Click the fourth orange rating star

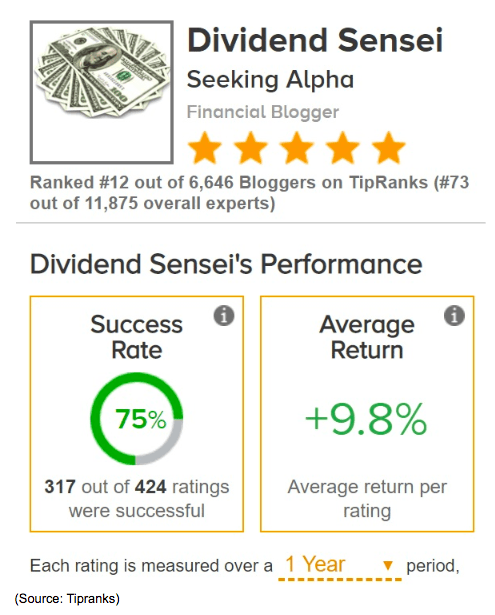tap(343, 147)
